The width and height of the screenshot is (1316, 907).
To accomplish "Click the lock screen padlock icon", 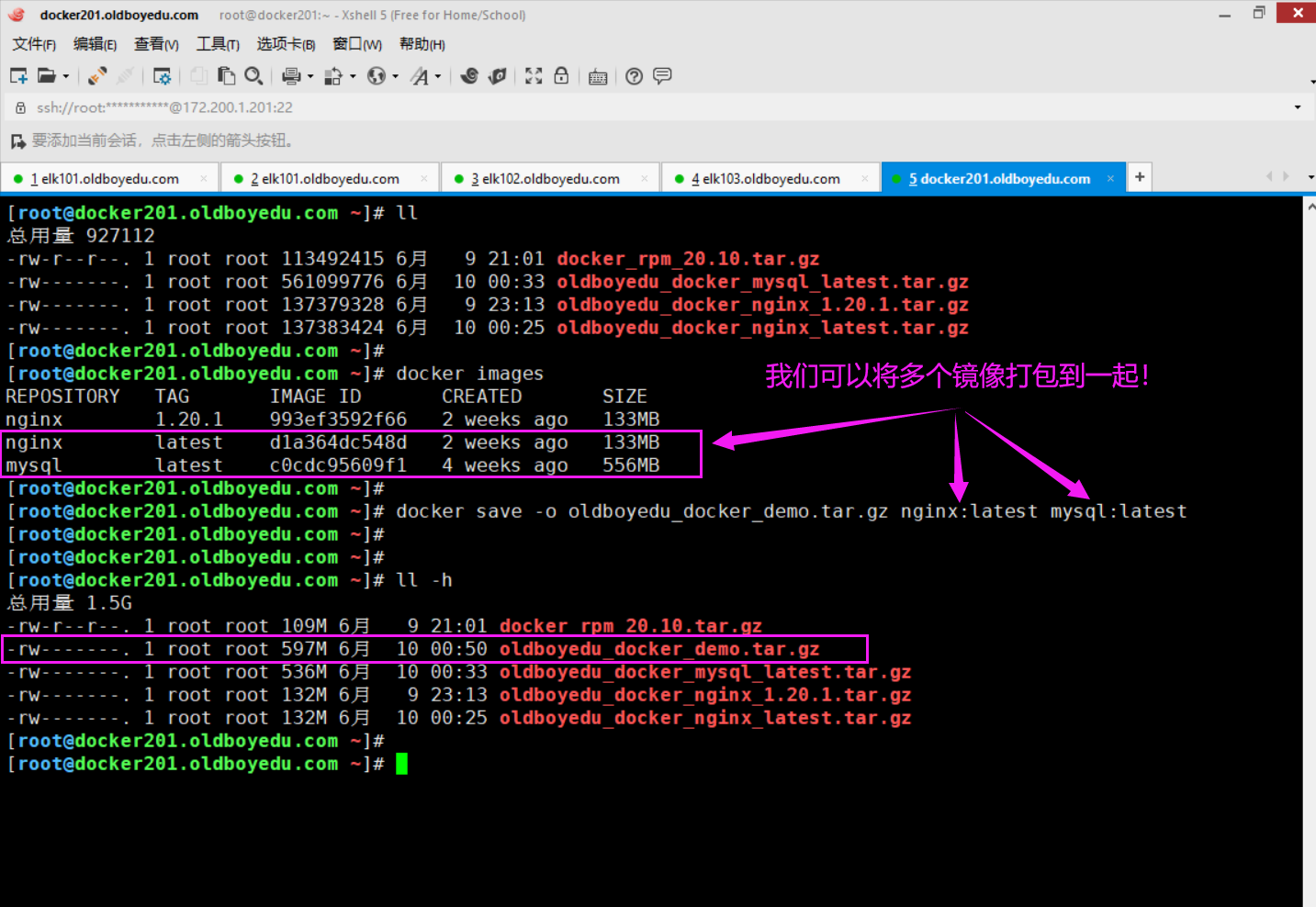I will pos(561,76).
